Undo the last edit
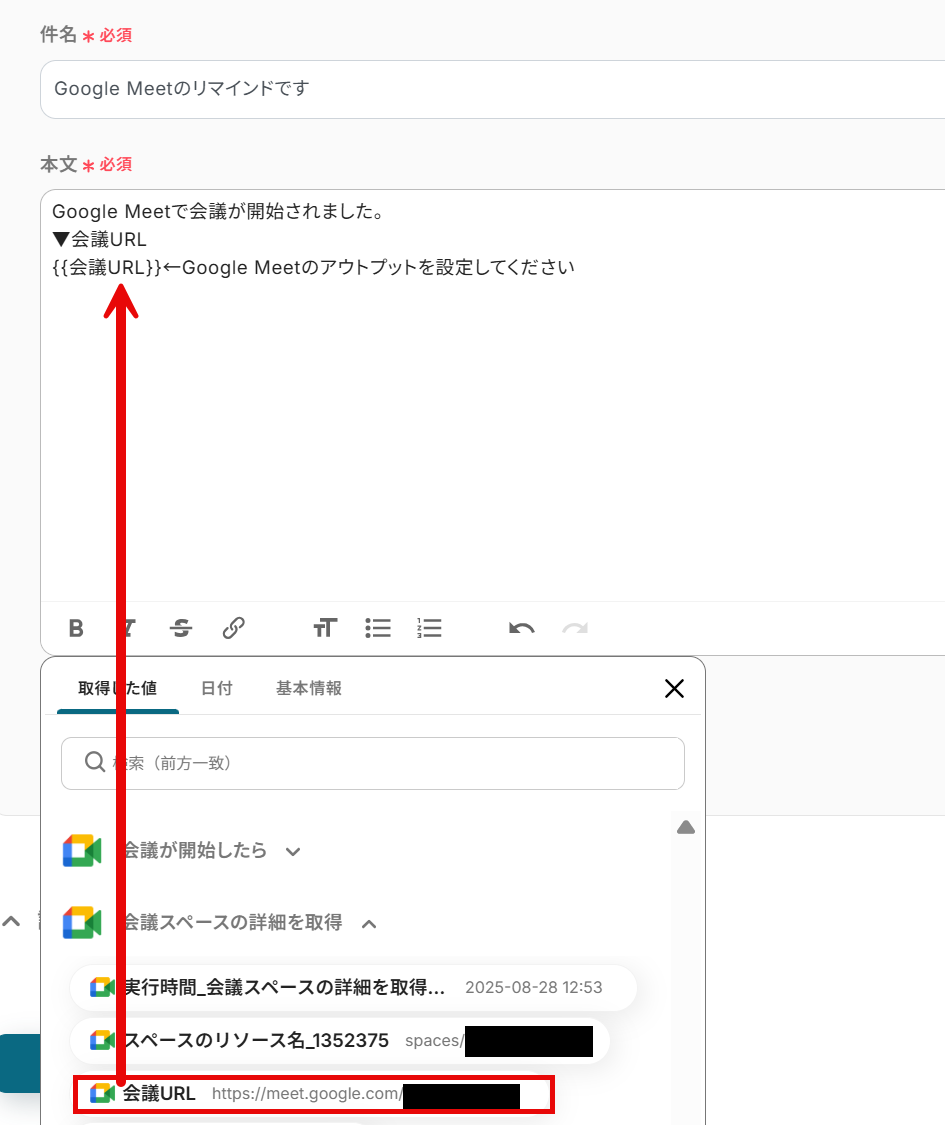This screenshot has width=945, height=1125. tap(522, 629)
